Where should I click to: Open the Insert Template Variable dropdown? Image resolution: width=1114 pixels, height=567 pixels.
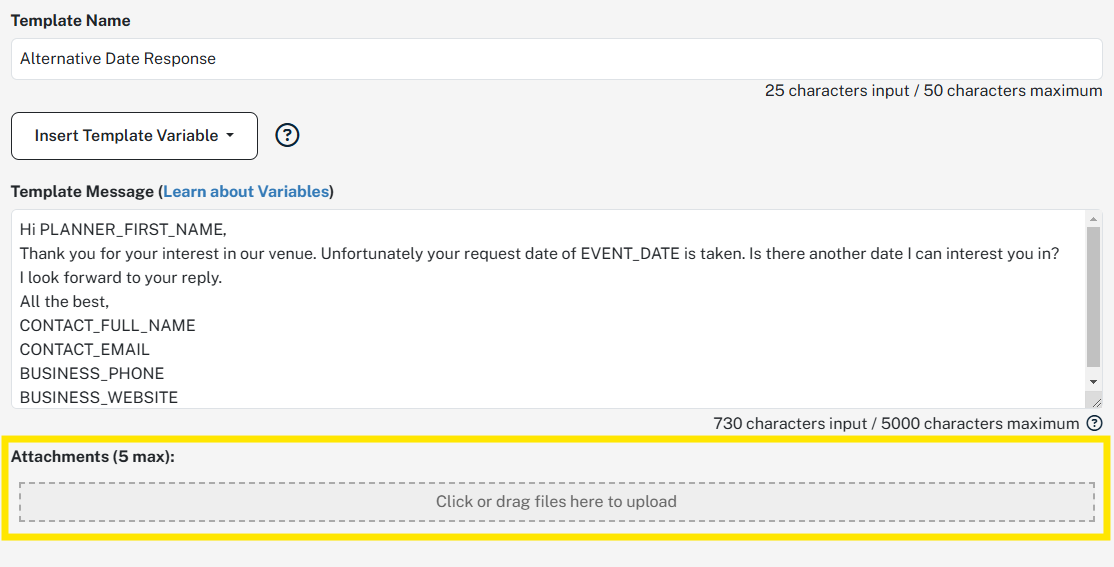point(134,136)
